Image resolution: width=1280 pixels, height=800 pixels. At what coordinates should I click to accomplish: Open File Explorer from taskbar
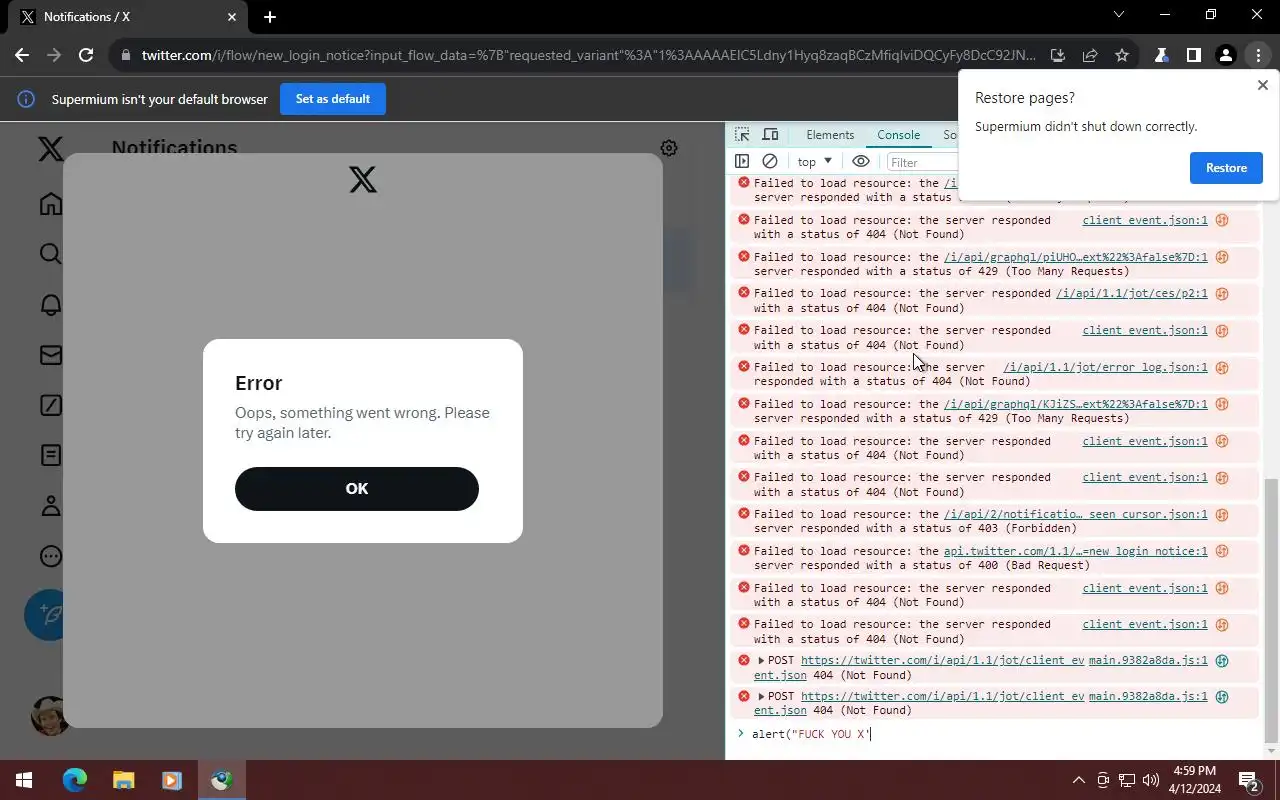click(x=123, y=780)
